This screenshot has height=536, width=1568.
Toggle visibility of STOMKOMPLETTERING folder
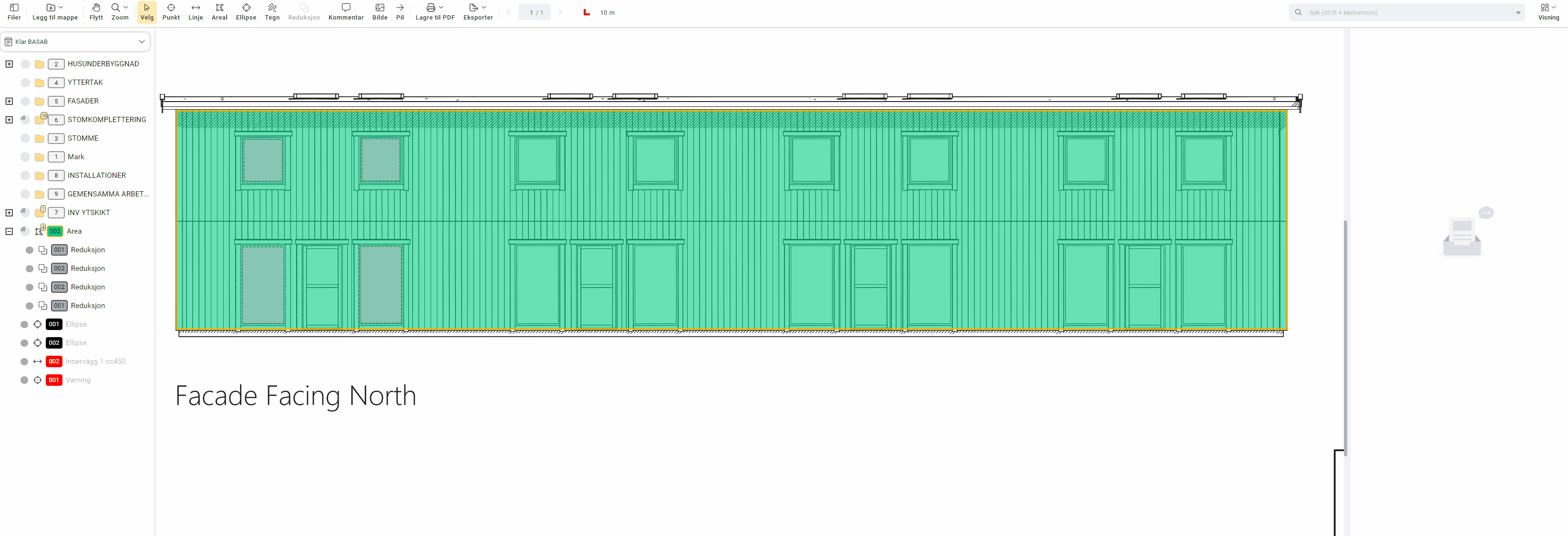click(x=25, y=120)
